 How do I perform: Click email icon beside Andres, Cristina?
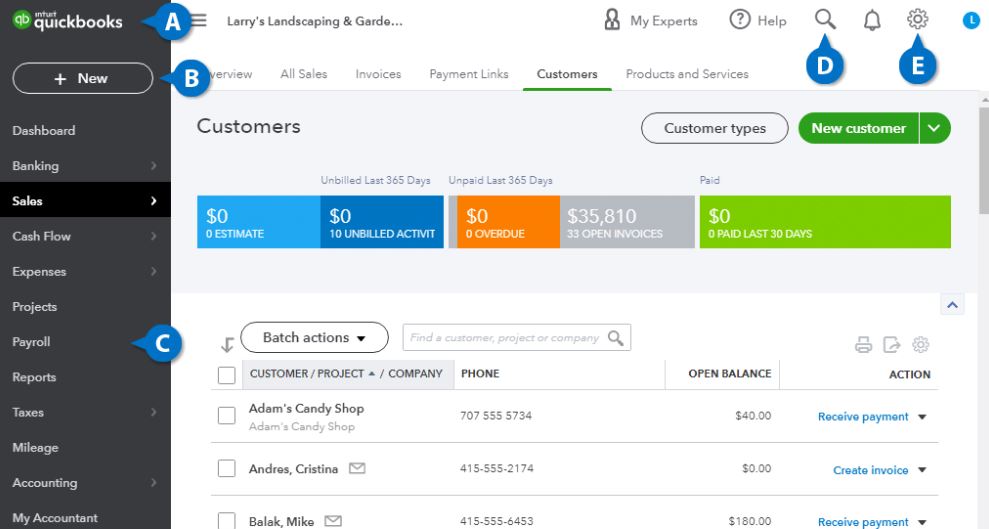(357, 468)
